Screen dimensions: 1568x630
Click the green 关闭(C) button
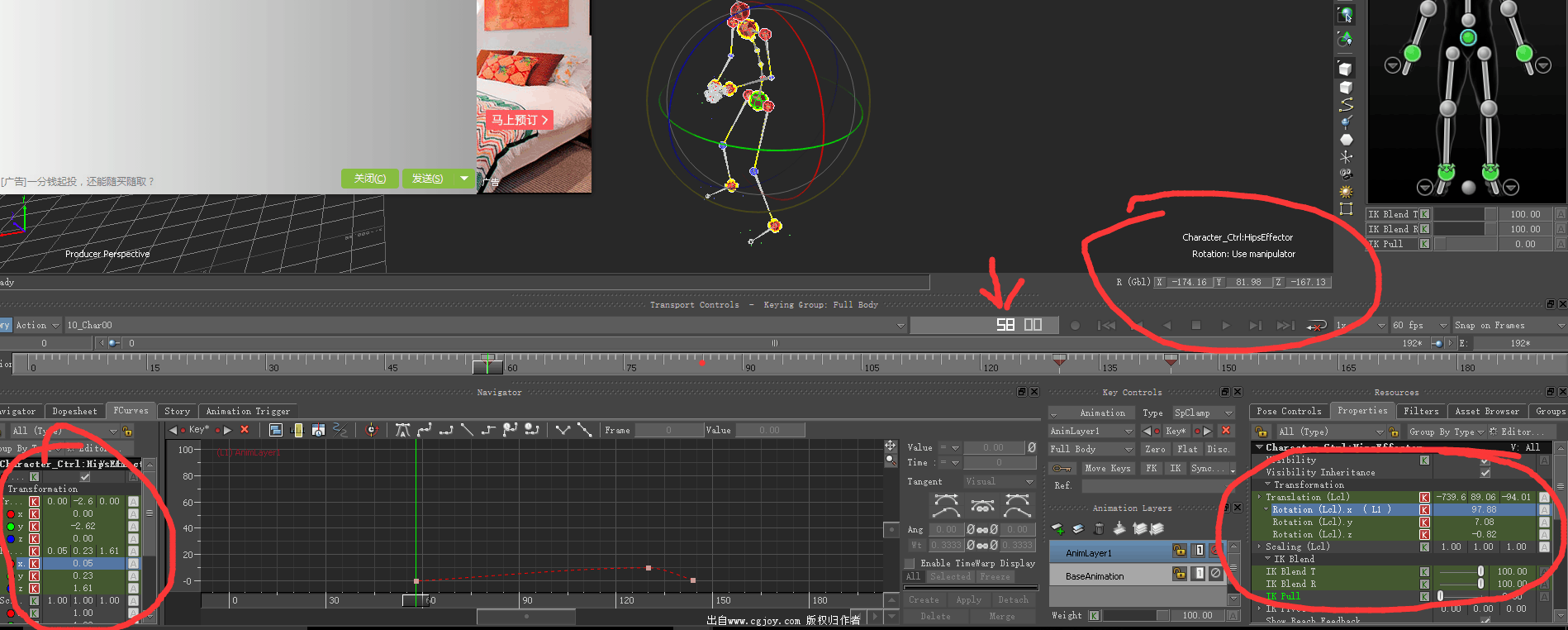coord(370,179)
